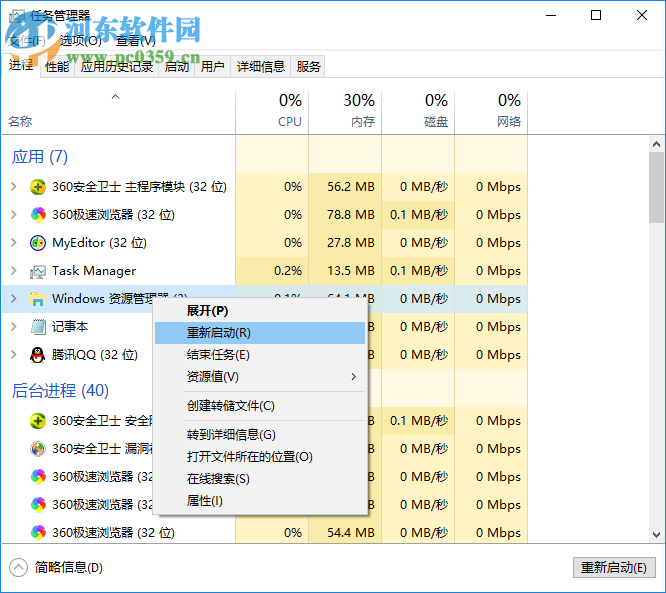666x593 pixels.
Task: Open the 选项(O) menu
Action: [x=81, y=41]
